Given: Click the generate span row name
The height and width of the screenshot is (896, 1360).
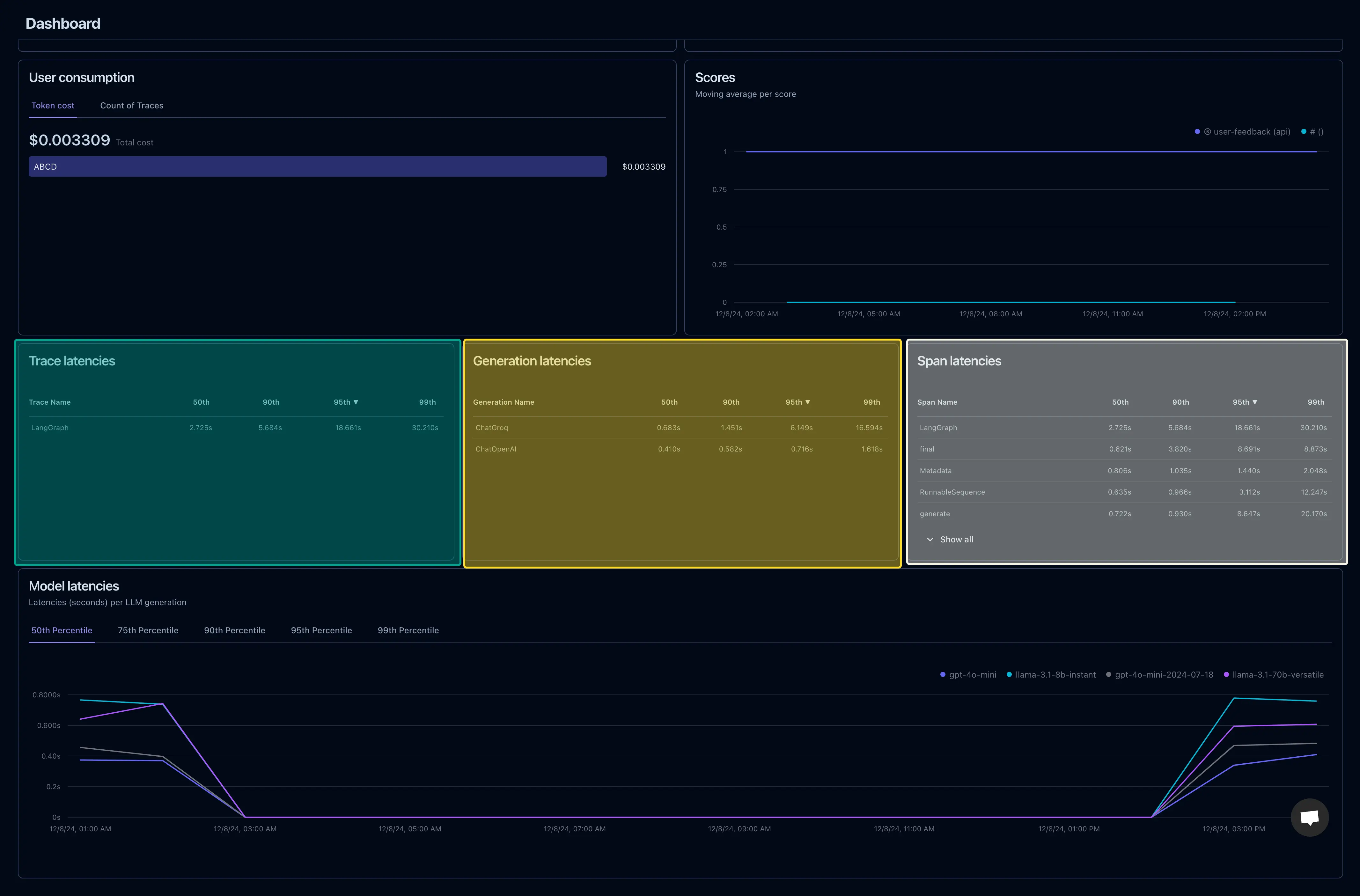Looking at the screenshot, I should [x=935, y=514].
